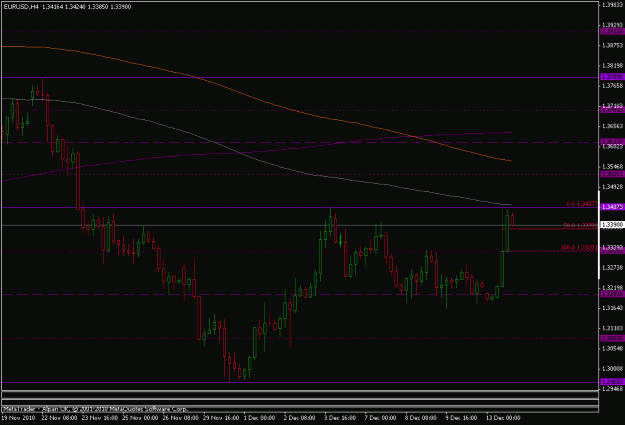Click the 7 Dec 00:00 time label
This screenshot has width=625, height=425.
coord(380,418)
